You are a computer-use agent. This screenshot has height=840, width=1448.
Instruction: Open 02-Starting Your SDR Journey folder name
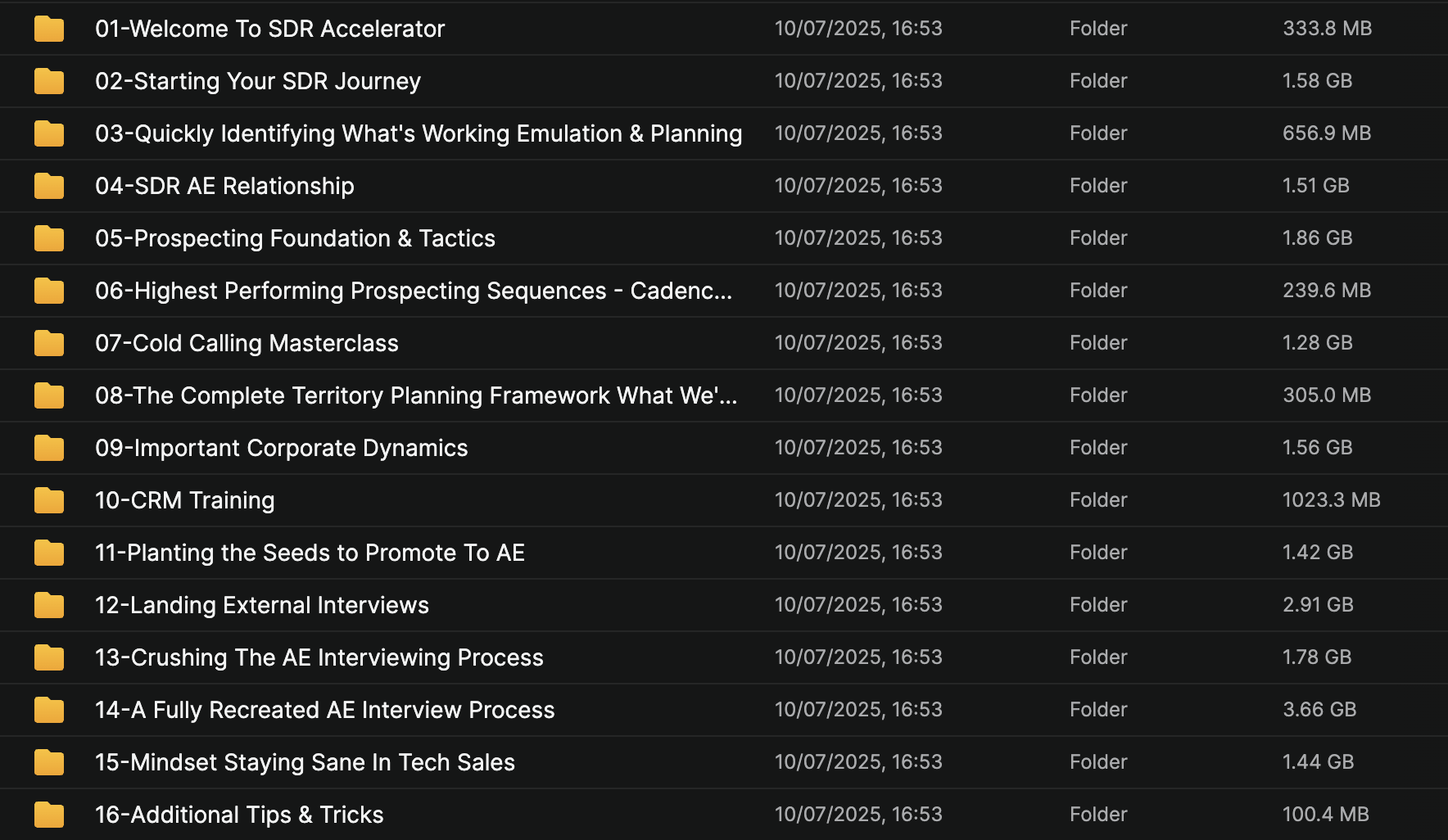[x=258, y=81]
